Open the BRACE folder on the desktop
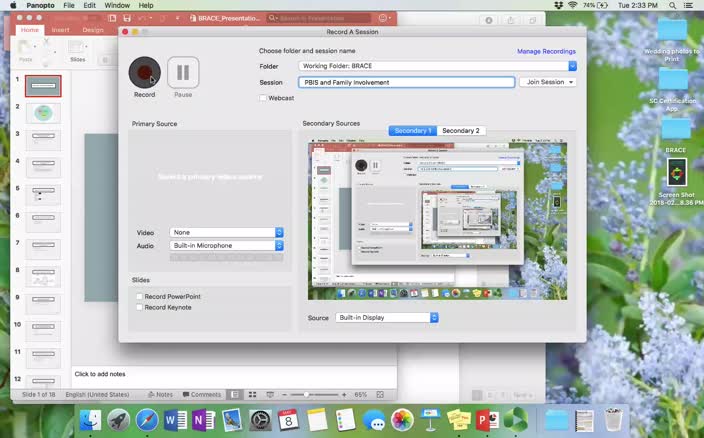The height and width of the screenshot is (438, 704). point(675,129)
